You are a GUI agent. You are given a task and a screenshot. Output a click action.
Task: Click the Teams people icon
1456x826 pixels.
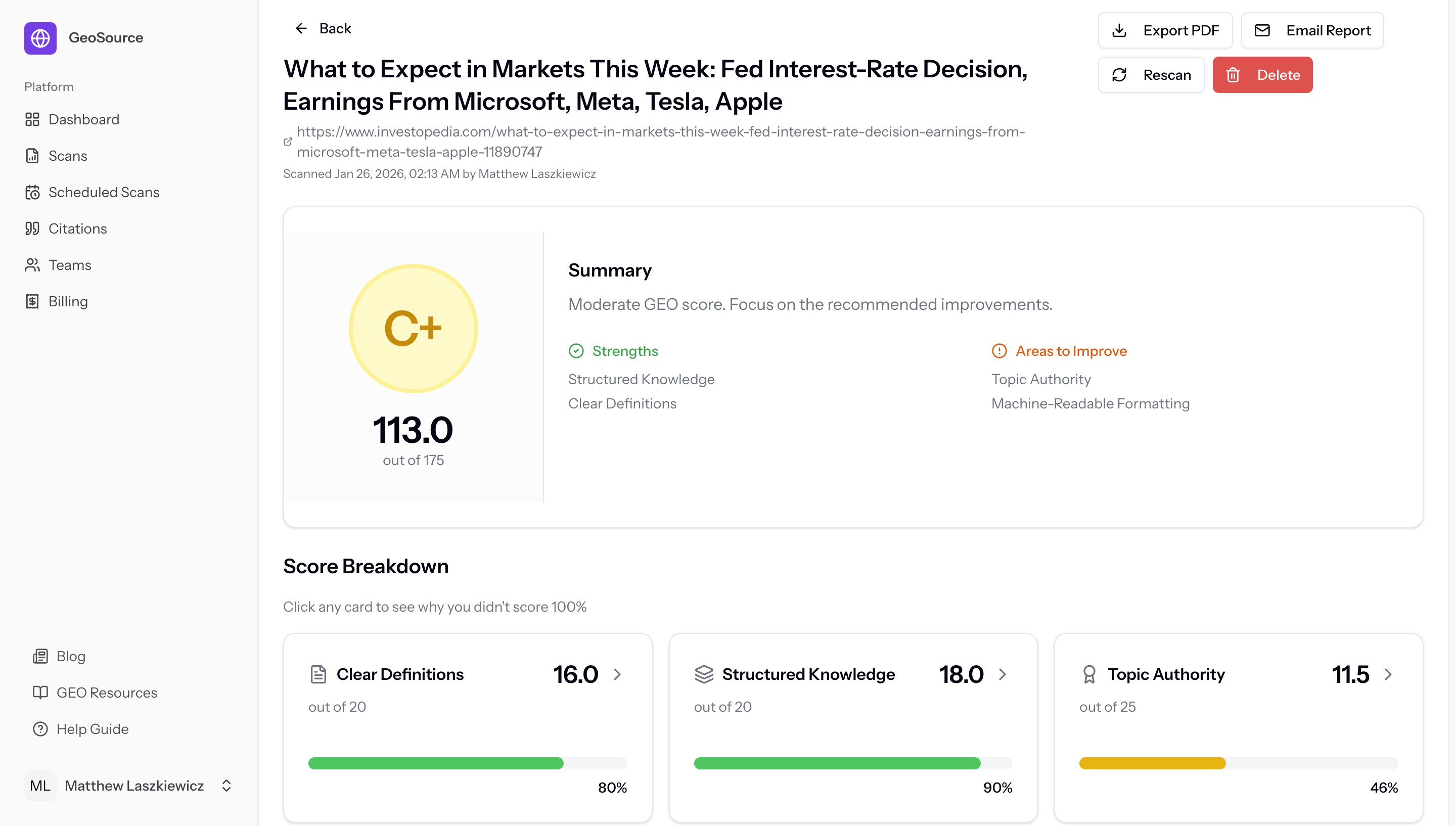tap(33, 265)
